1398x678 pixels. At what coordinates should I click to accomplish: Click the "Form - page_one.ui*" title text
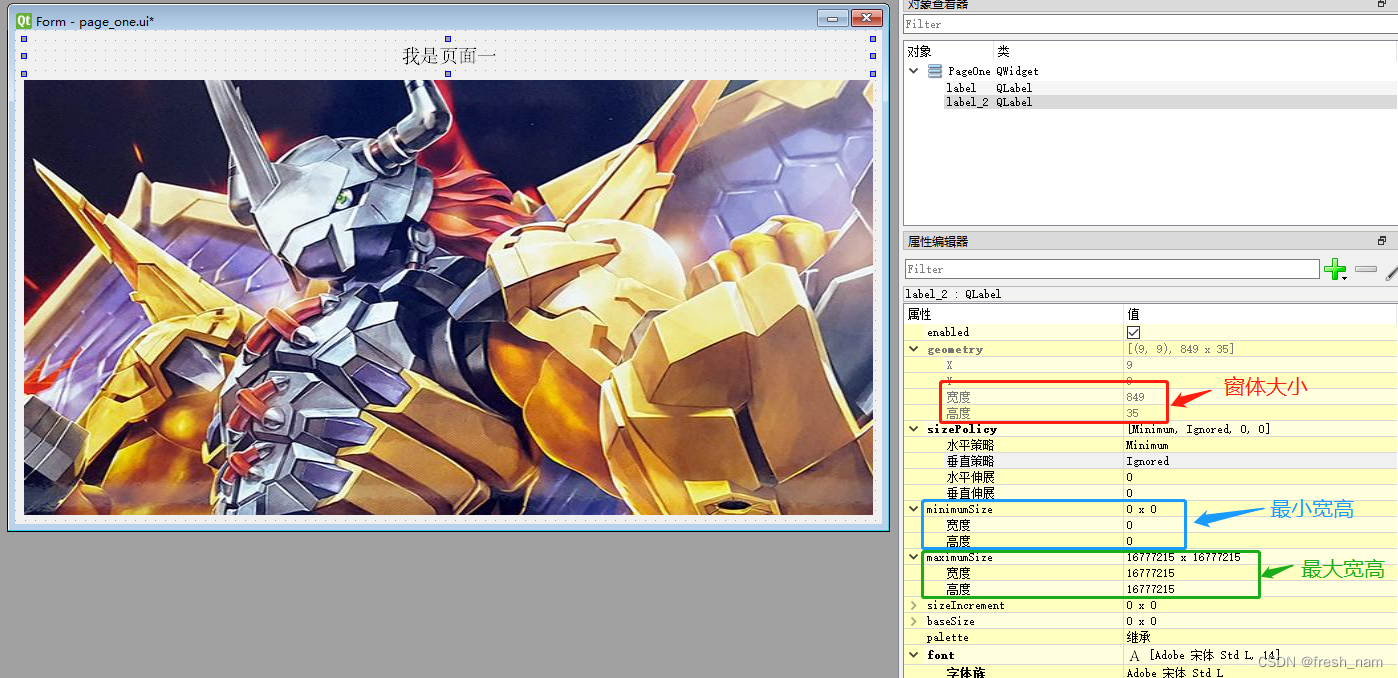pyautogui.click(x=95, y=21)
